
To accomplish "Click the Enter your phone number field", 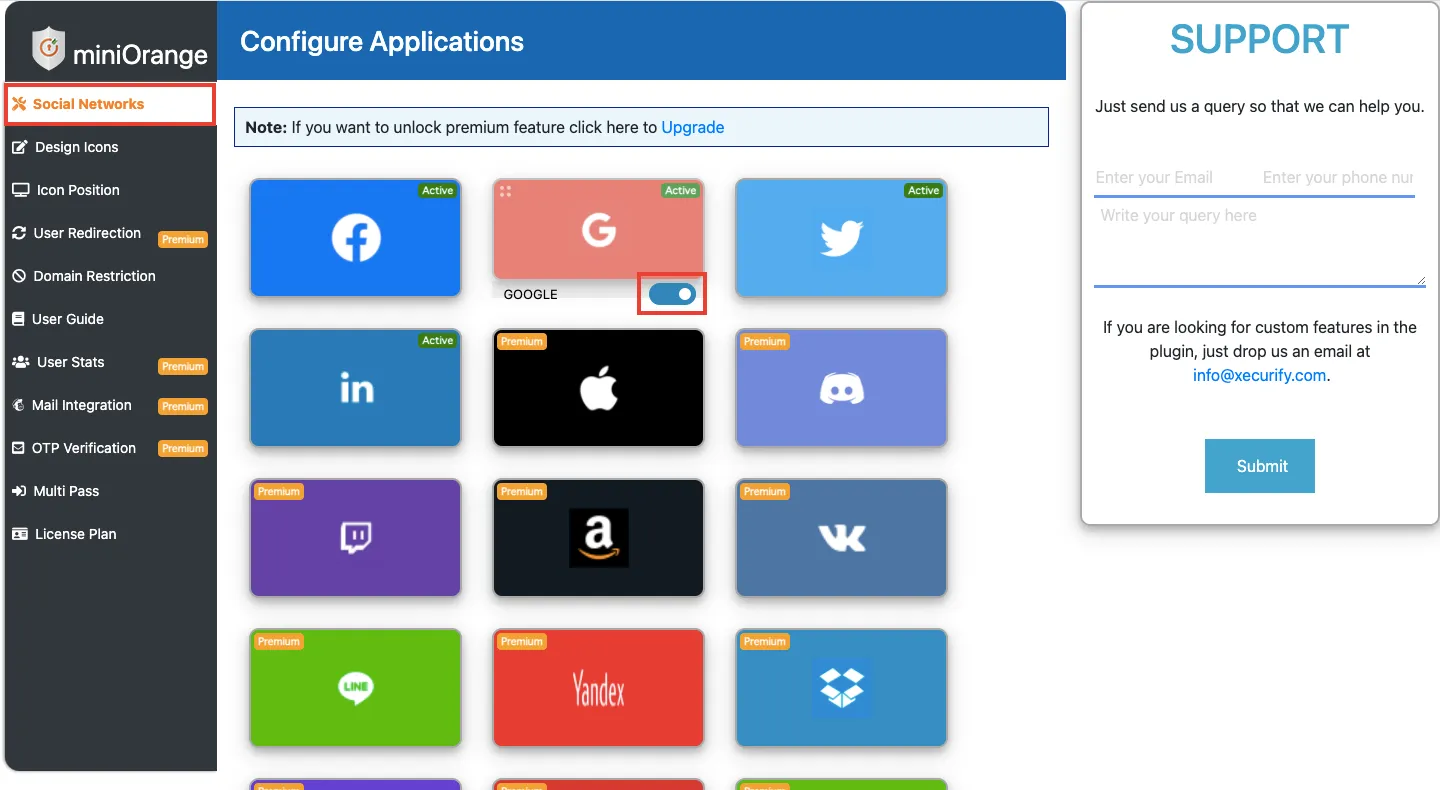I will [1337, 178].
